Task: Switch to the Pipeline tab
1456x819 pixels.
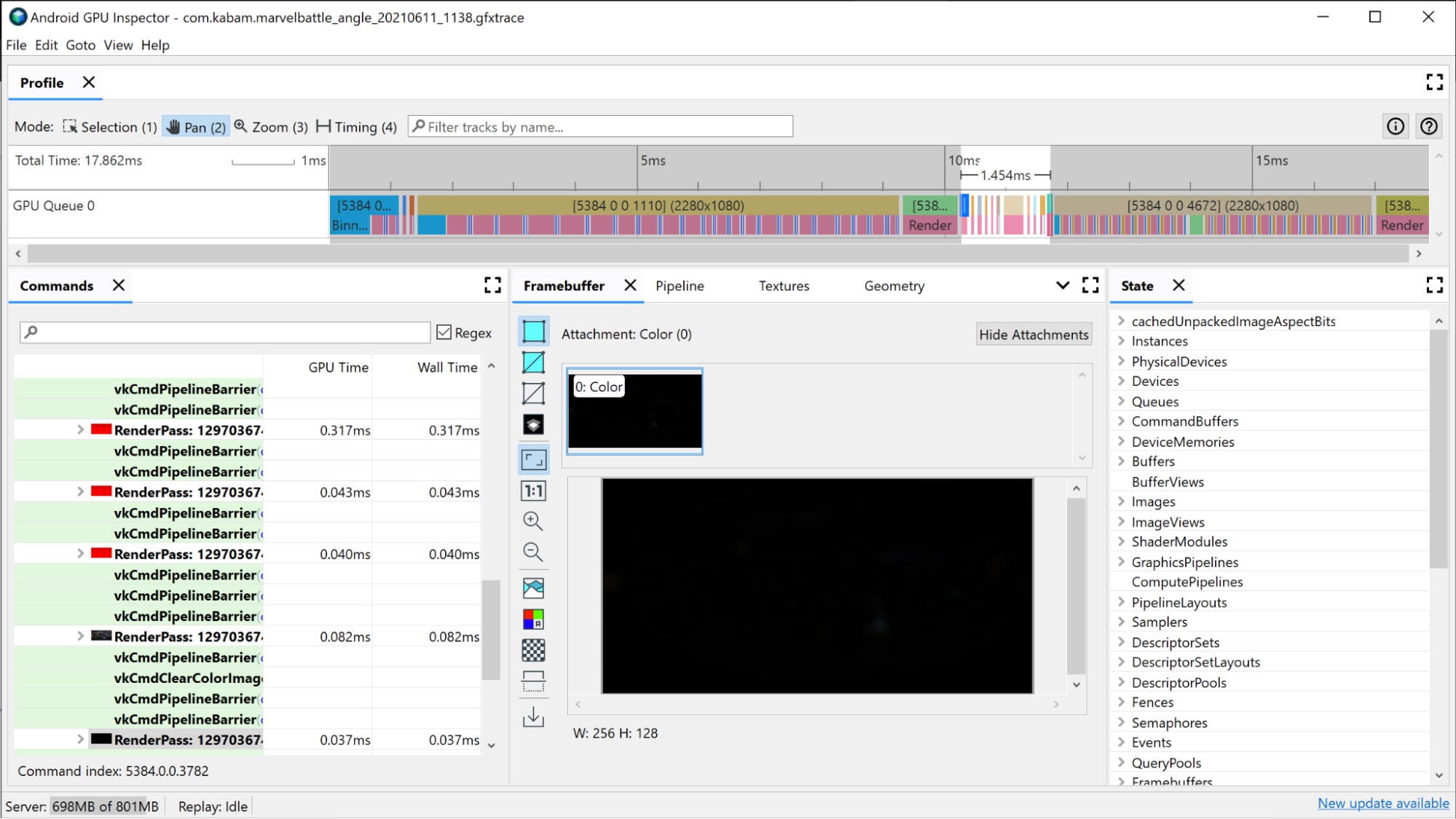Action: click(679, 286)
